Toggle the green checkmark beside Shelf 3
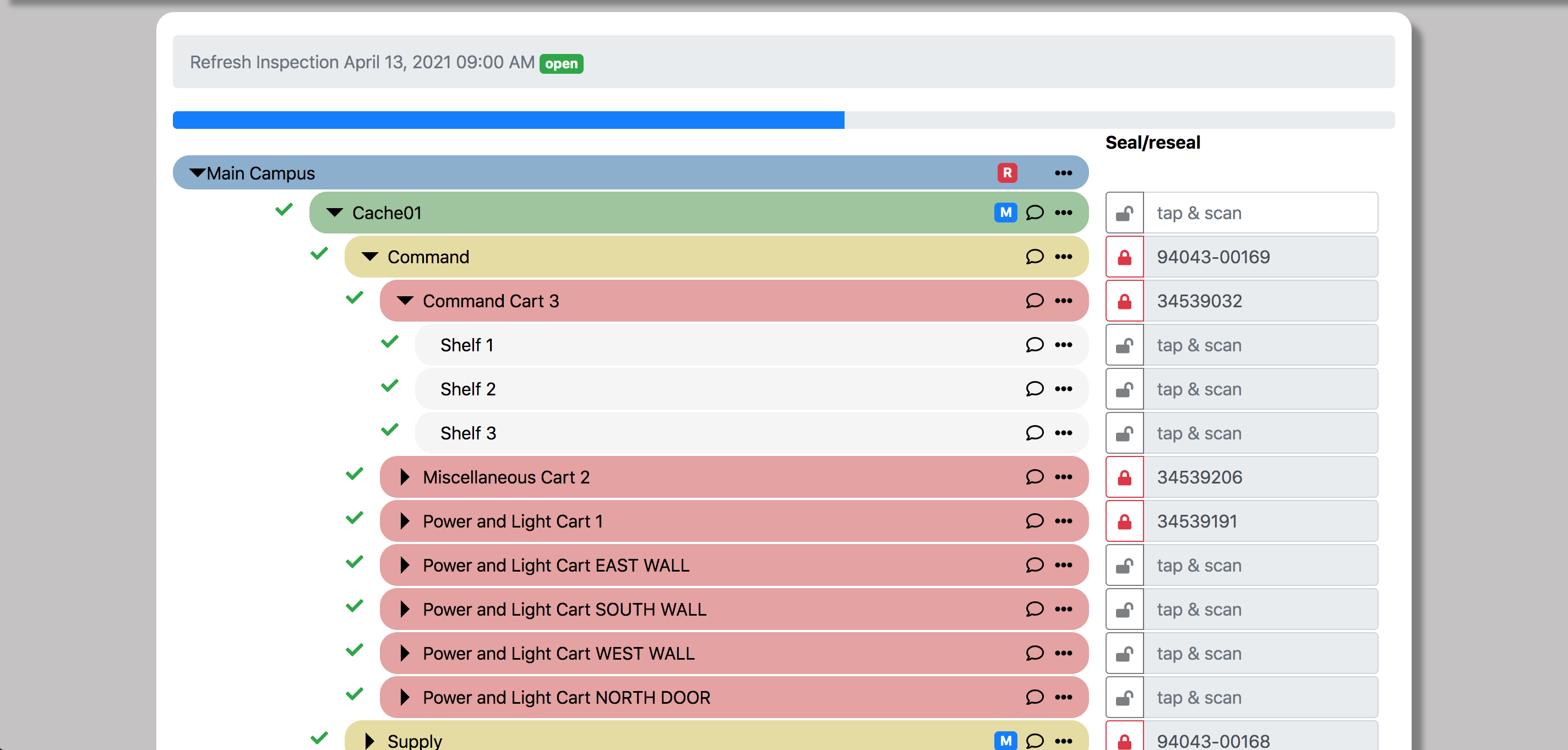This screenshot has height=750, width=1568. click(390, 430)
